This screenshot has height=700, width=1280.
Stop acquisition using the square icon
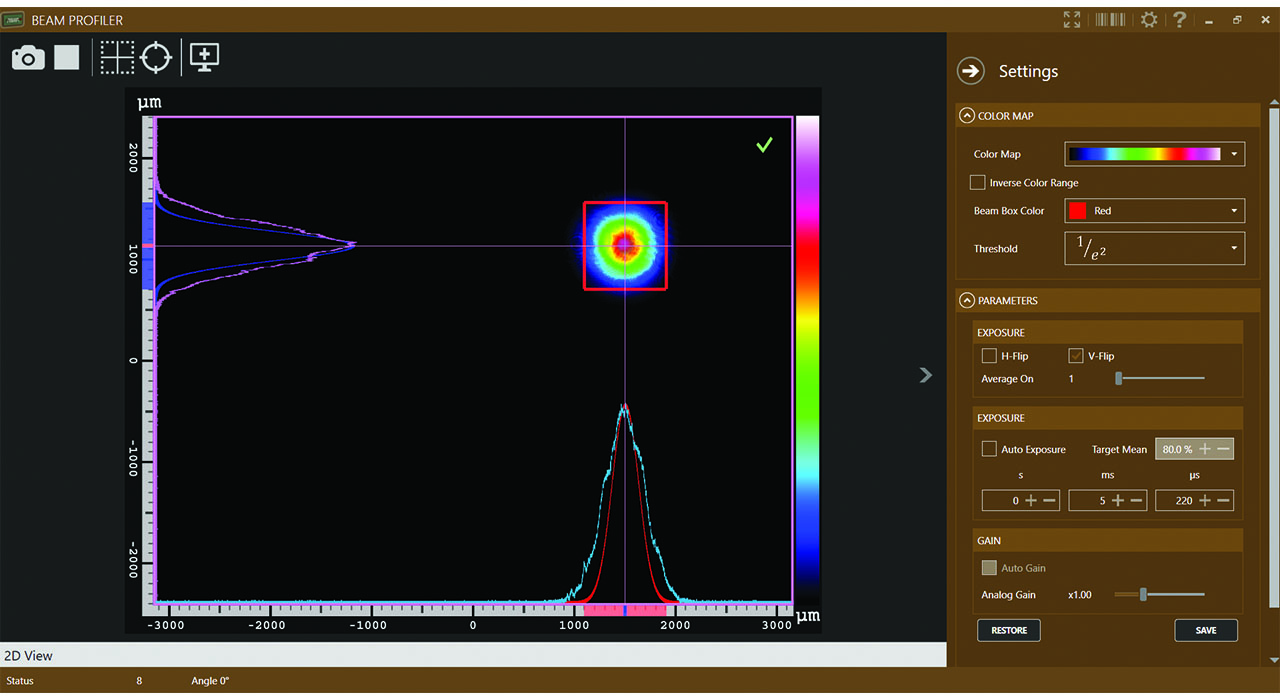tap(66, 57)
